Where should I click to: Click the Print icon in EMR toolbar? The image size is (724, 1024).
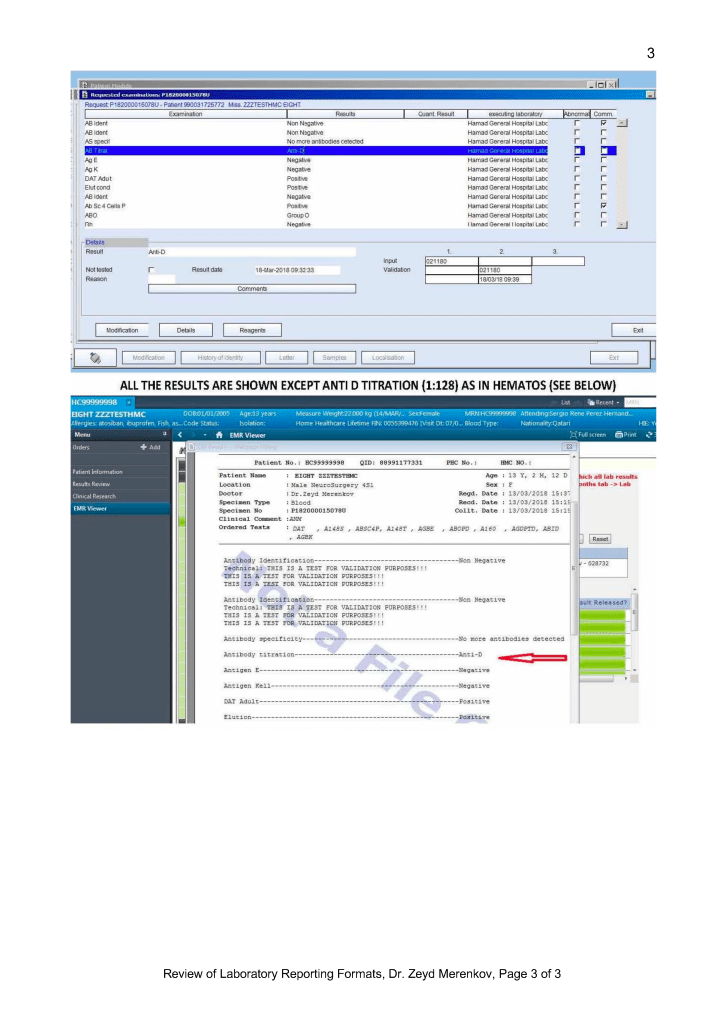(x=627, y=435)
